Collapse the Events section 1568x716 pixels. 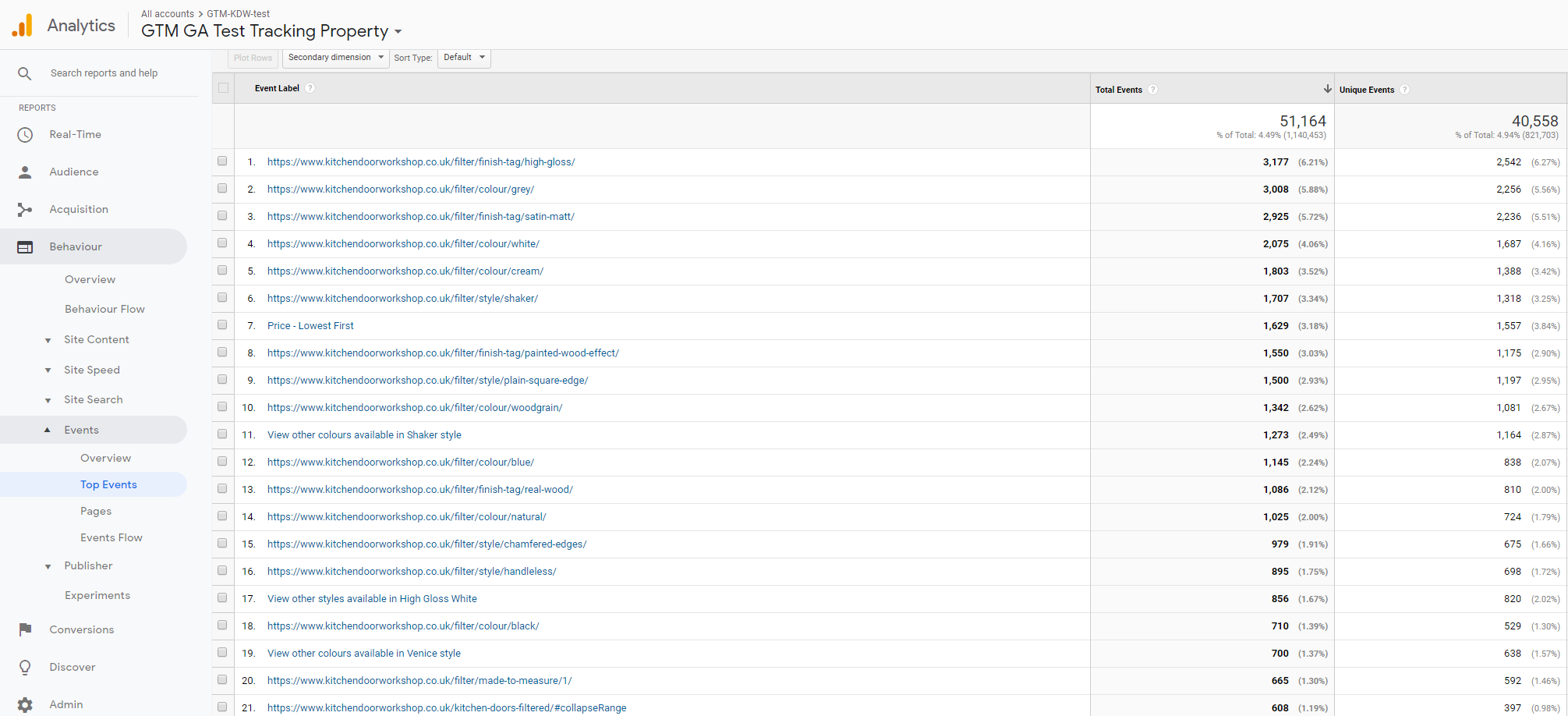tap(48, 430)
